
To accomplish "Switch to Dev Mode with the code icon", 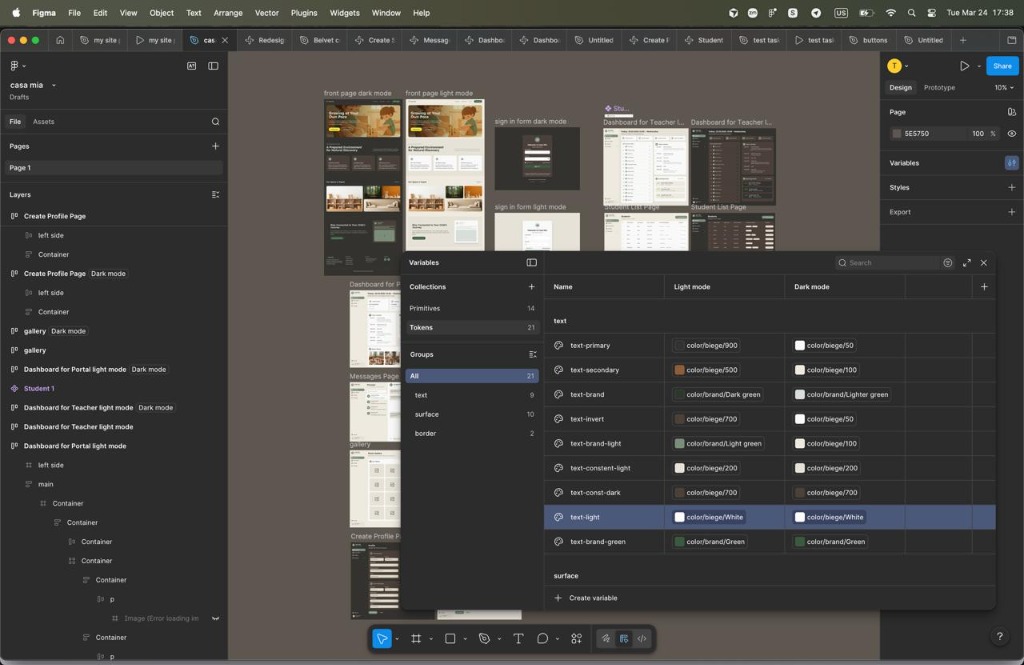I will tap(641, 638).
